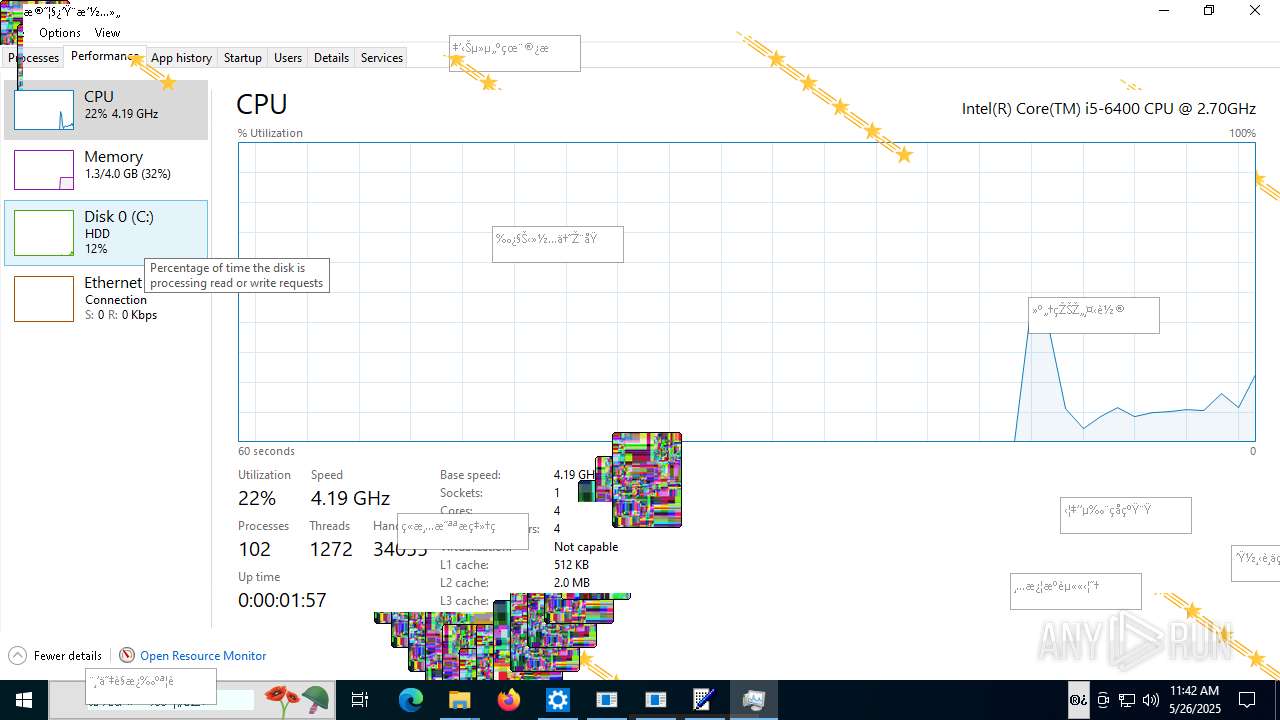The width and height of the screenshot is (1280, 720).
Task: Open the Windows Start menu
Action: (x=24, y=700)
